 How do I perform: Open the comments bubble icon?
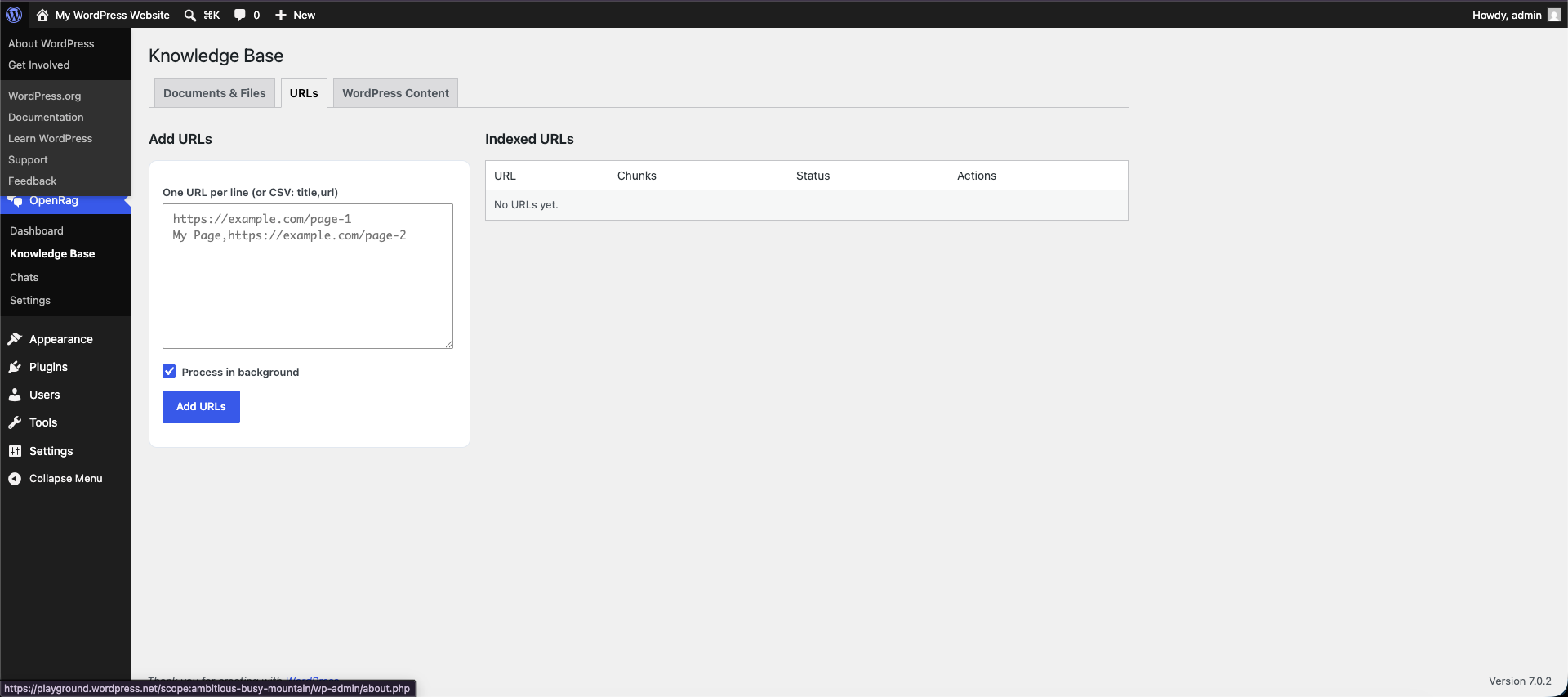point(239,15)
